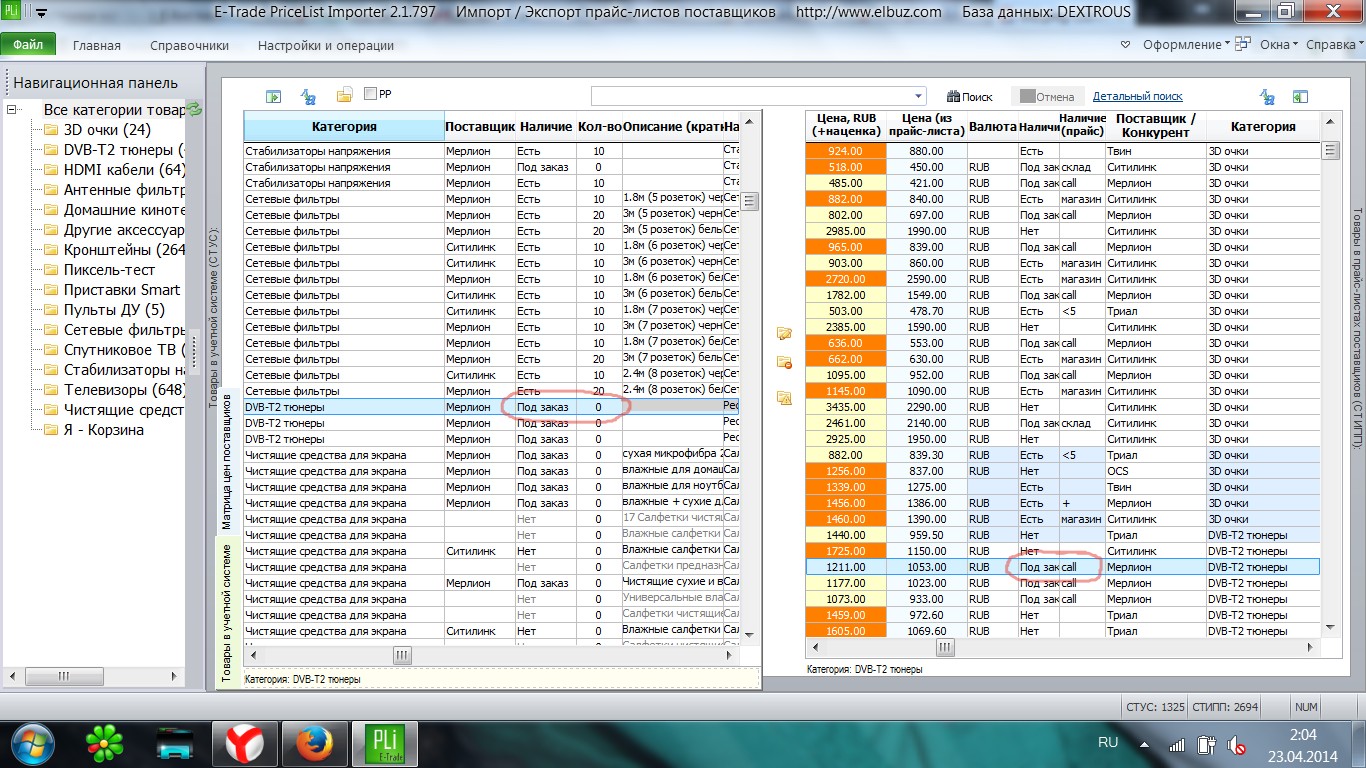Screen dimensions: 1366x768
Task: Click the windows layout icon beside Окна
Action: [1243, 44]
